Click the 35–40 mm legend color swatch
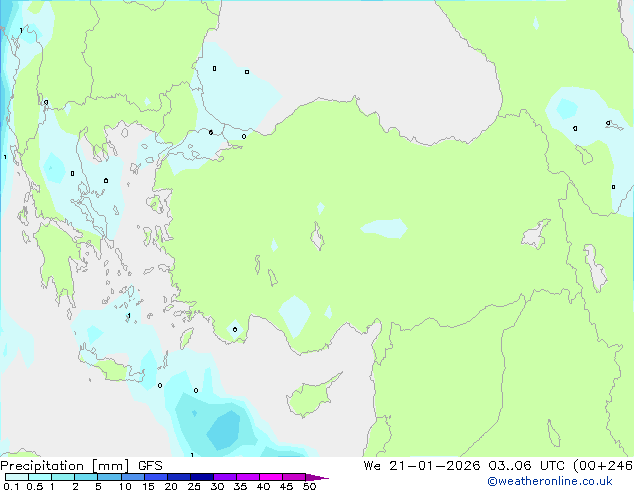 (247, 477)
